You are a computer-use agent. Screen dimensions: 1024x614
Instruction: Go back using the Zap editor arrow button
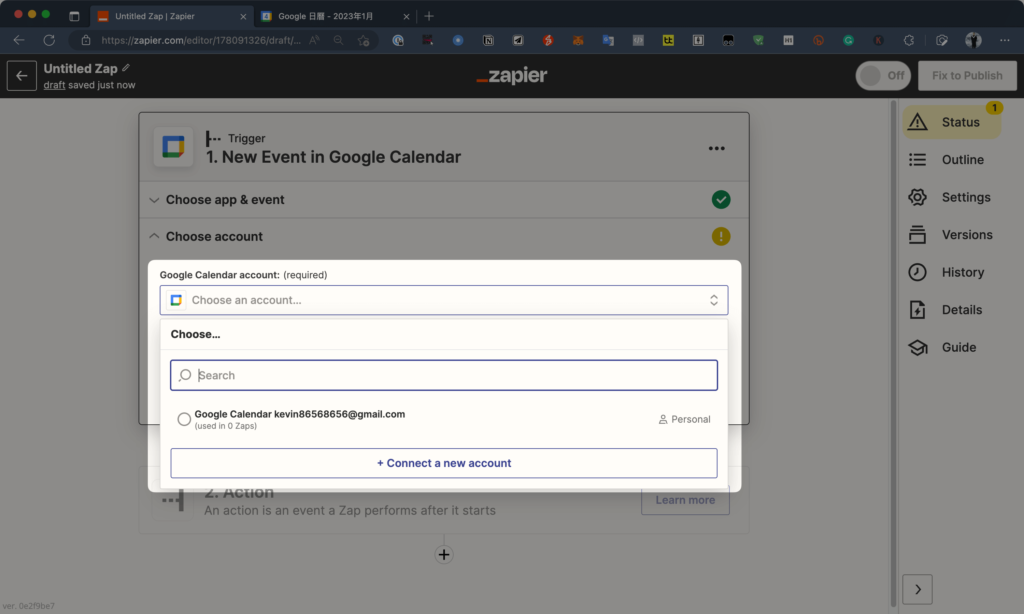click(x=22, y=76)
